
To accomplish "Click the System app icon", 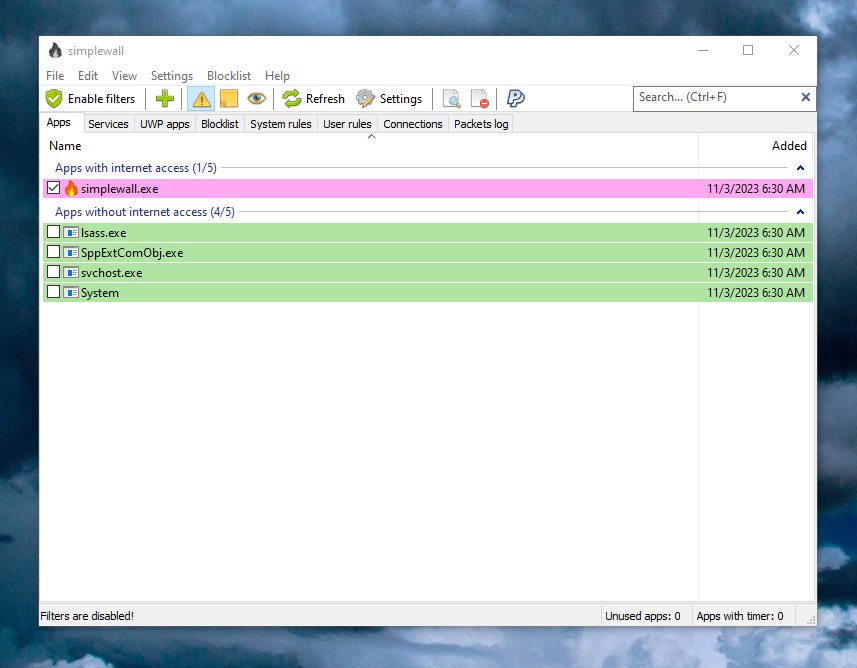I will 71,292.
